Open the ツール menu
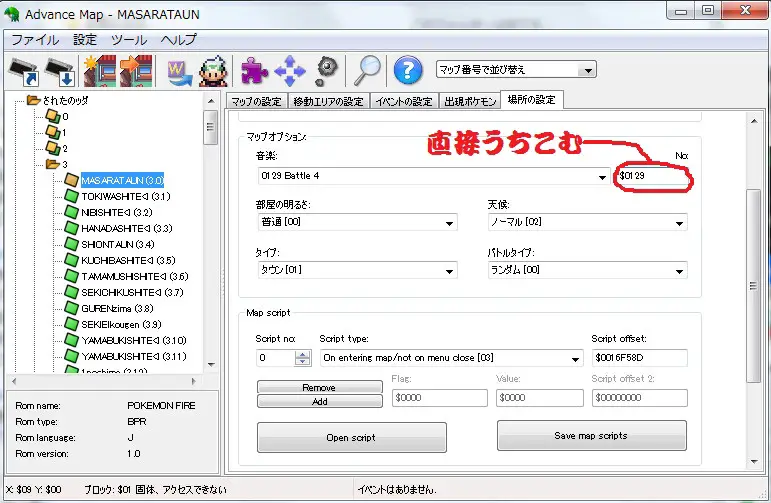 point(128,40)
